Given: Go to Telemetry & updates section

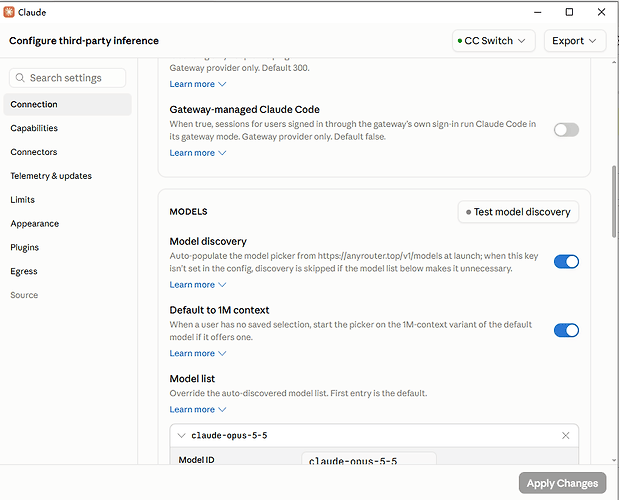Looking at the screenshot, I should click(51, 176).
